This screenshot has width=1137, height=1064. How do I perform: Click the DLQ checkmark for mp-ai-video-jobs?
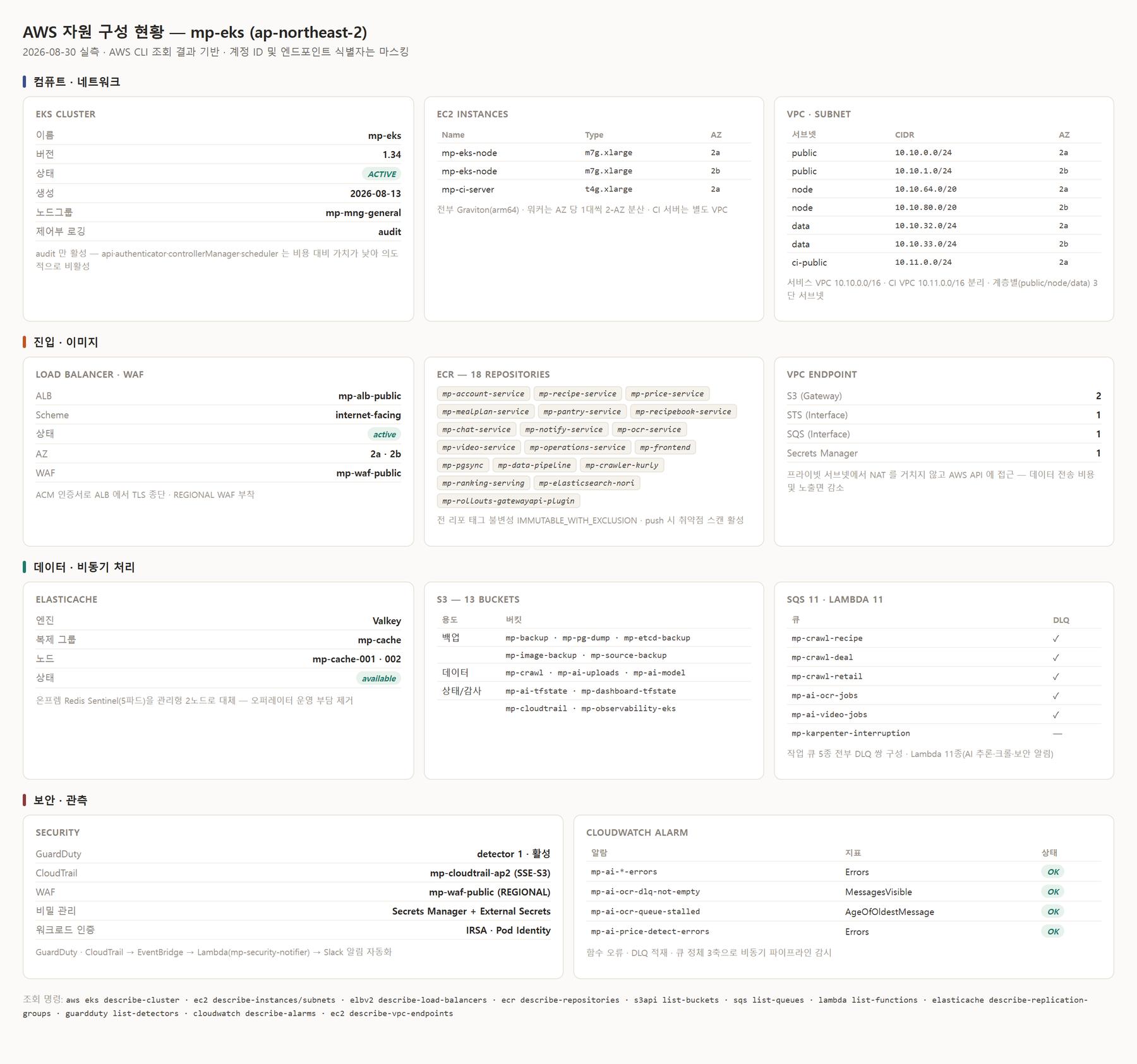pos(1056,715)
